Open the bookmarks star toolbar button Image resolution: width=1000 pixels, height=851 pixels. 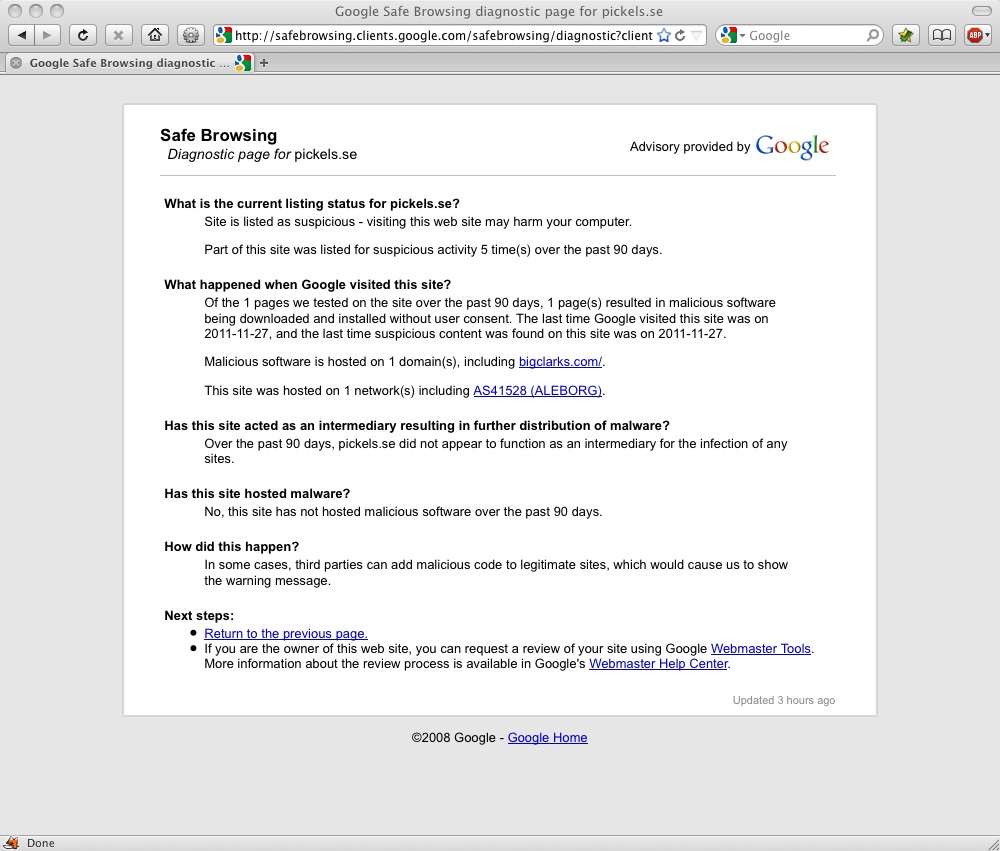click(906, 35)
